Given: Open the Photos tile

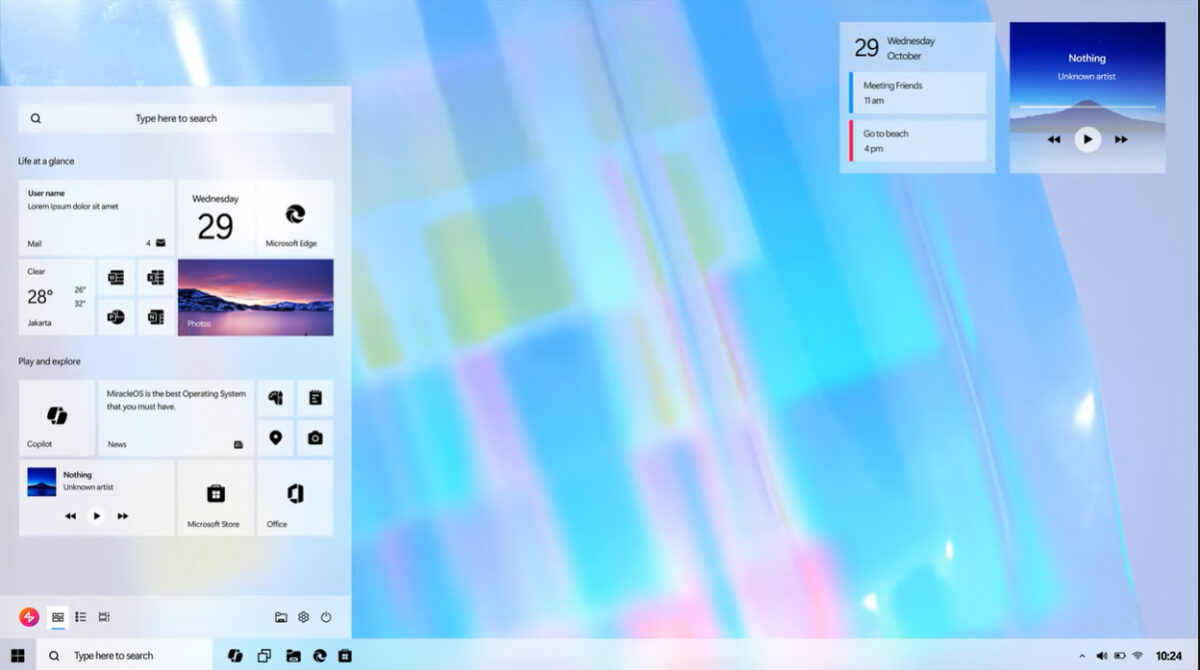Looking at the screenshot, I should (255, 298).
